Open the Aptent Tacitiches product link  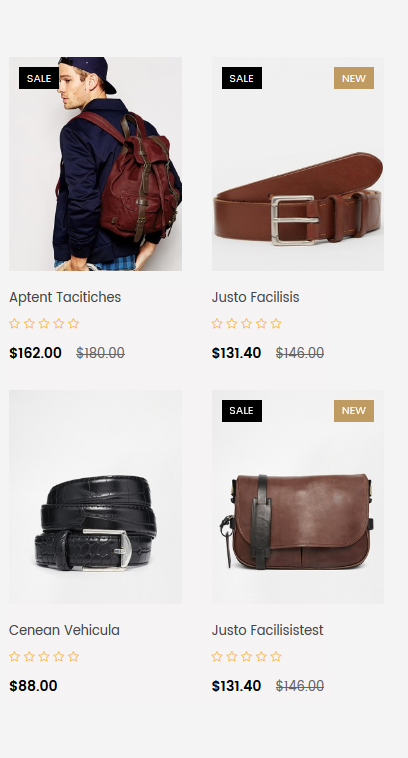pyautogui.click(x=65, y=297)
